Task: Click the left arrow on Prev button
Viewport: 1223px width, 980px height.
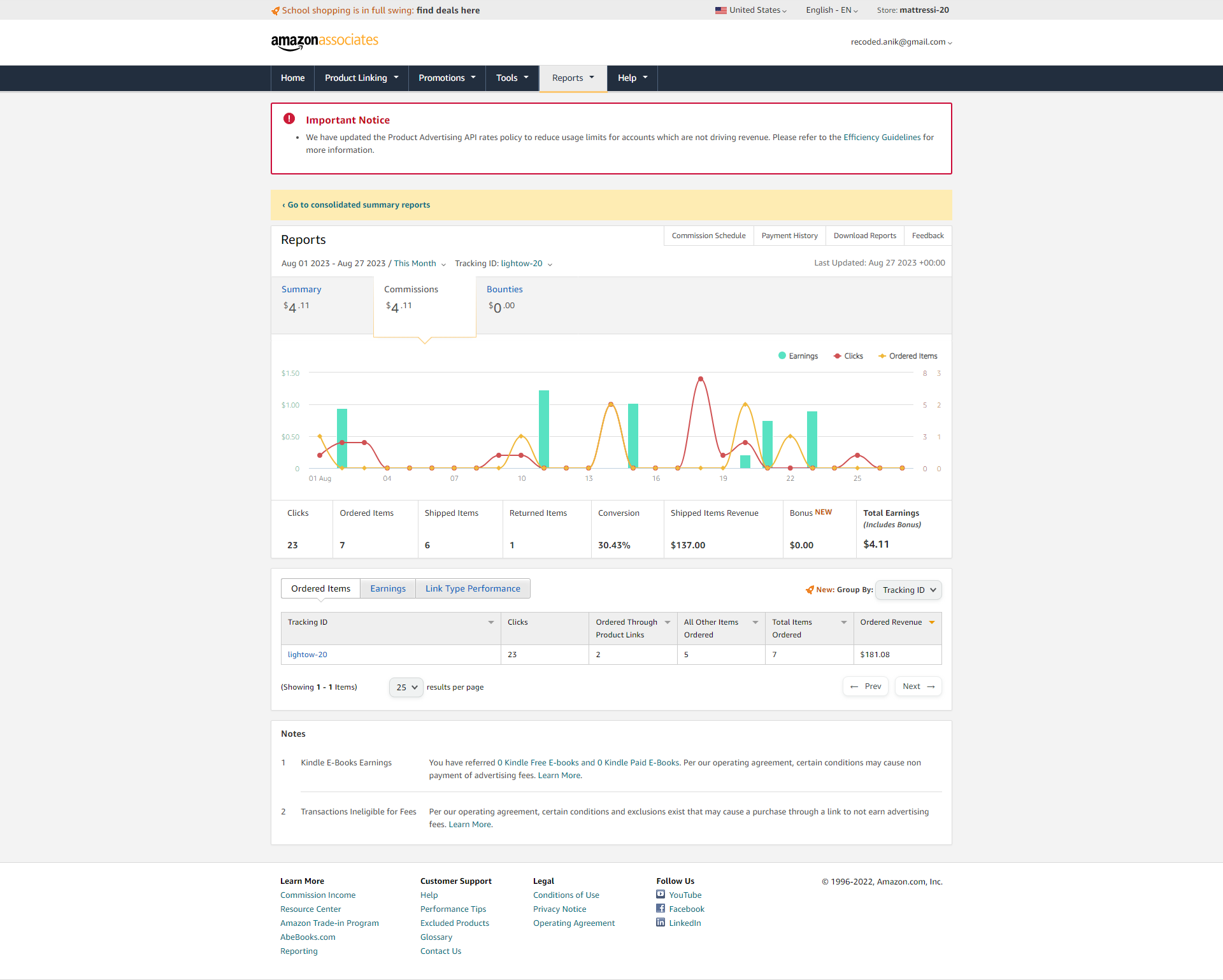Action: tap(854, 686)
